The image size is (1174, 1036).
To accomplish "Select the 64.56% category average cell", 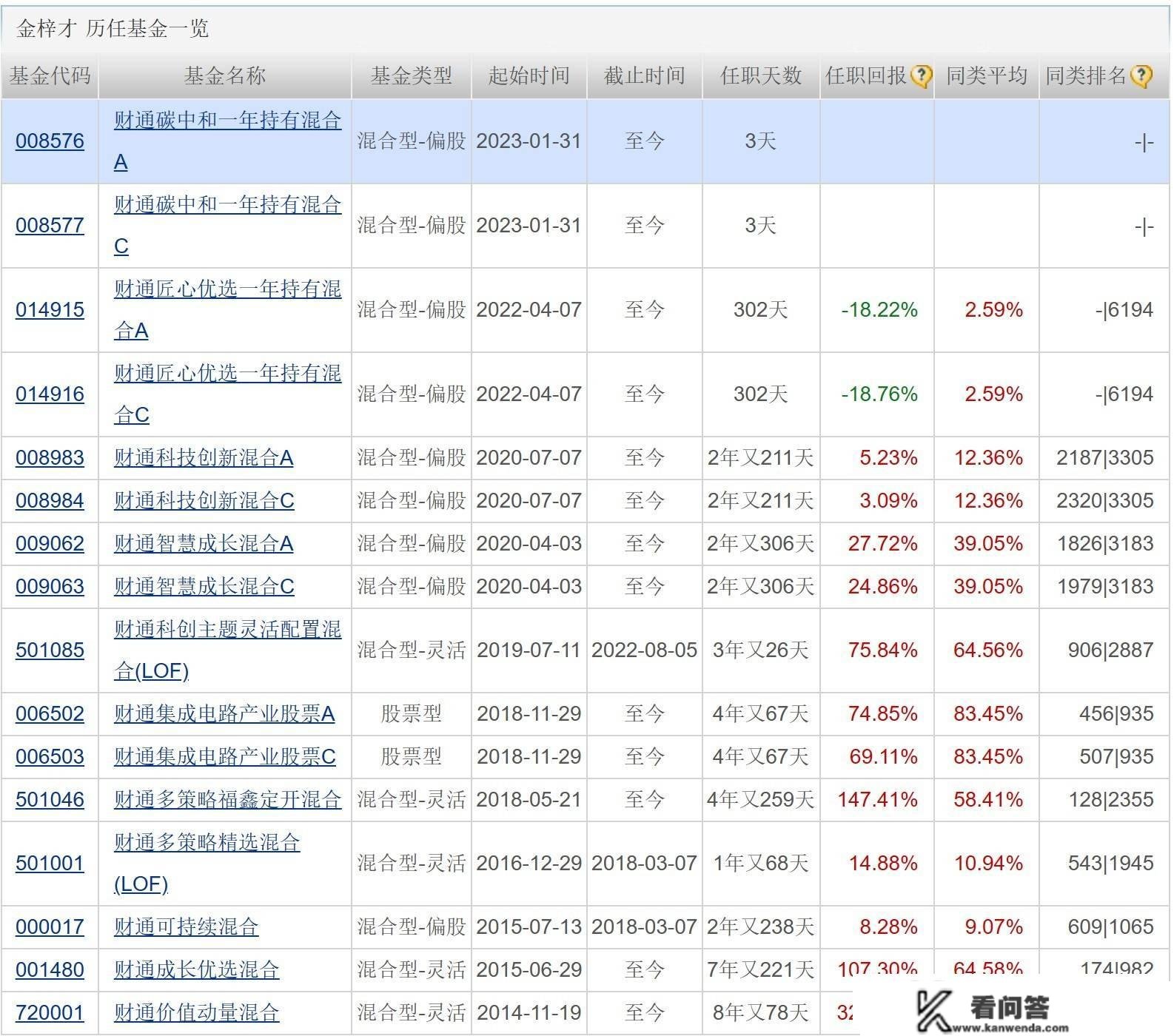I will click(988, 650).
